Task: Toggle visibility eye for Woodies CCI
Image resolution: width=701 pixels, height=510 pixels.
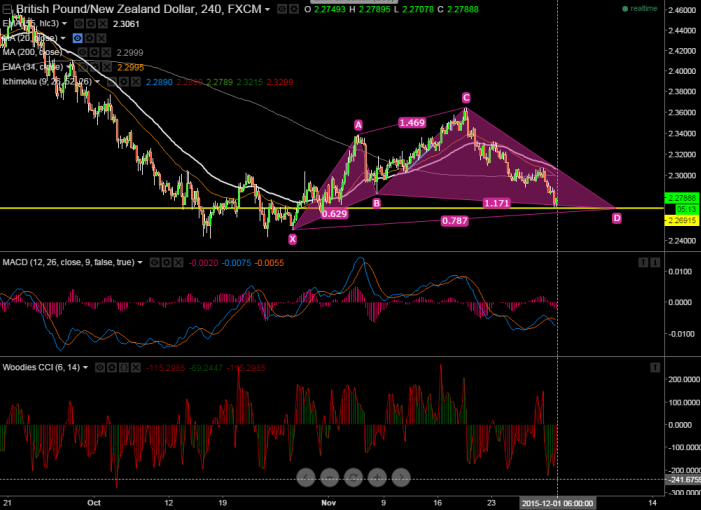Action: click(x=100, y=367)
